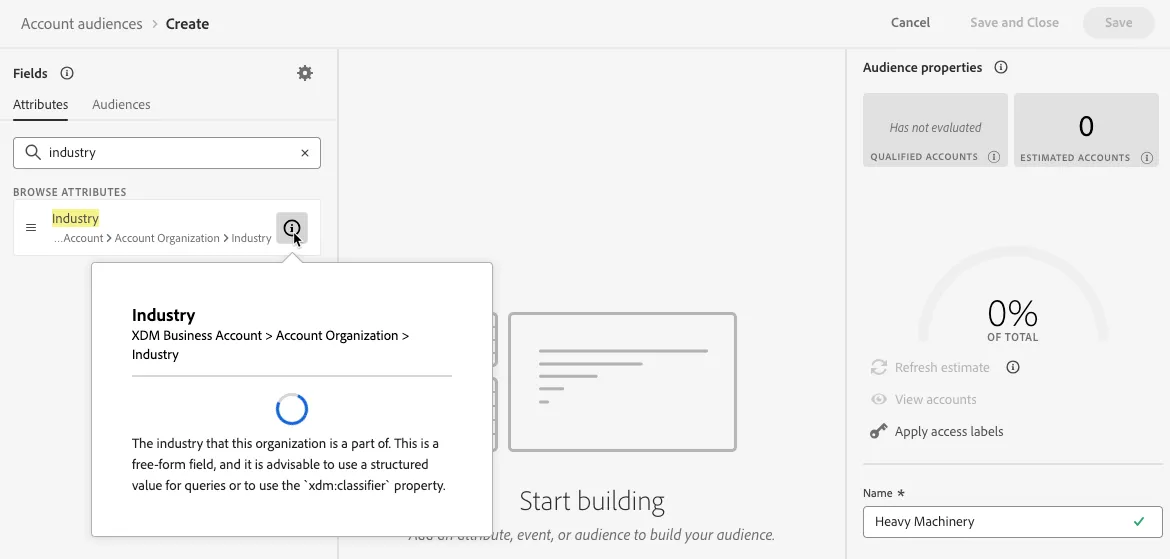Click Save and Close button

(x=1014, y=22)
